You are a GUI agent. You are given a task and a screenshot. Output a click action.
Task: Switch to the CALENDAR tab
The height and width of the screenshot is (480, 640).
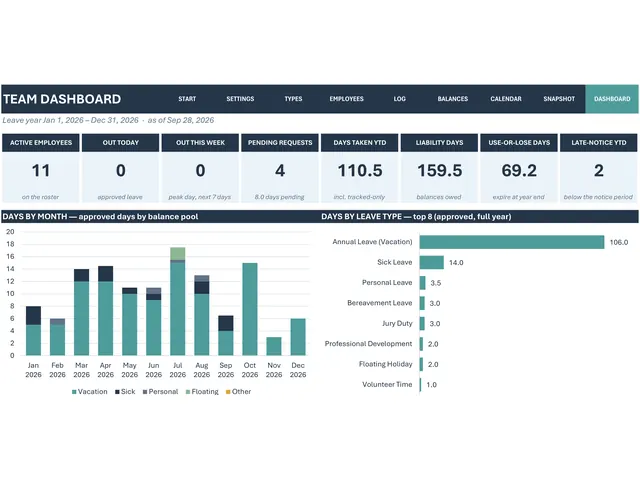click(506, 99)
